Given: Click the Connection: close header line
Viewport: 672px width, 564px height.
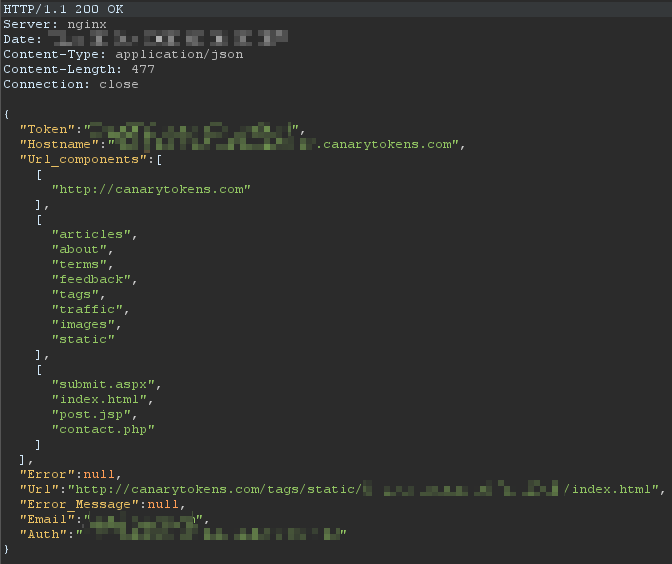Looking at the screenshot, I should click(x=71, y=84).
